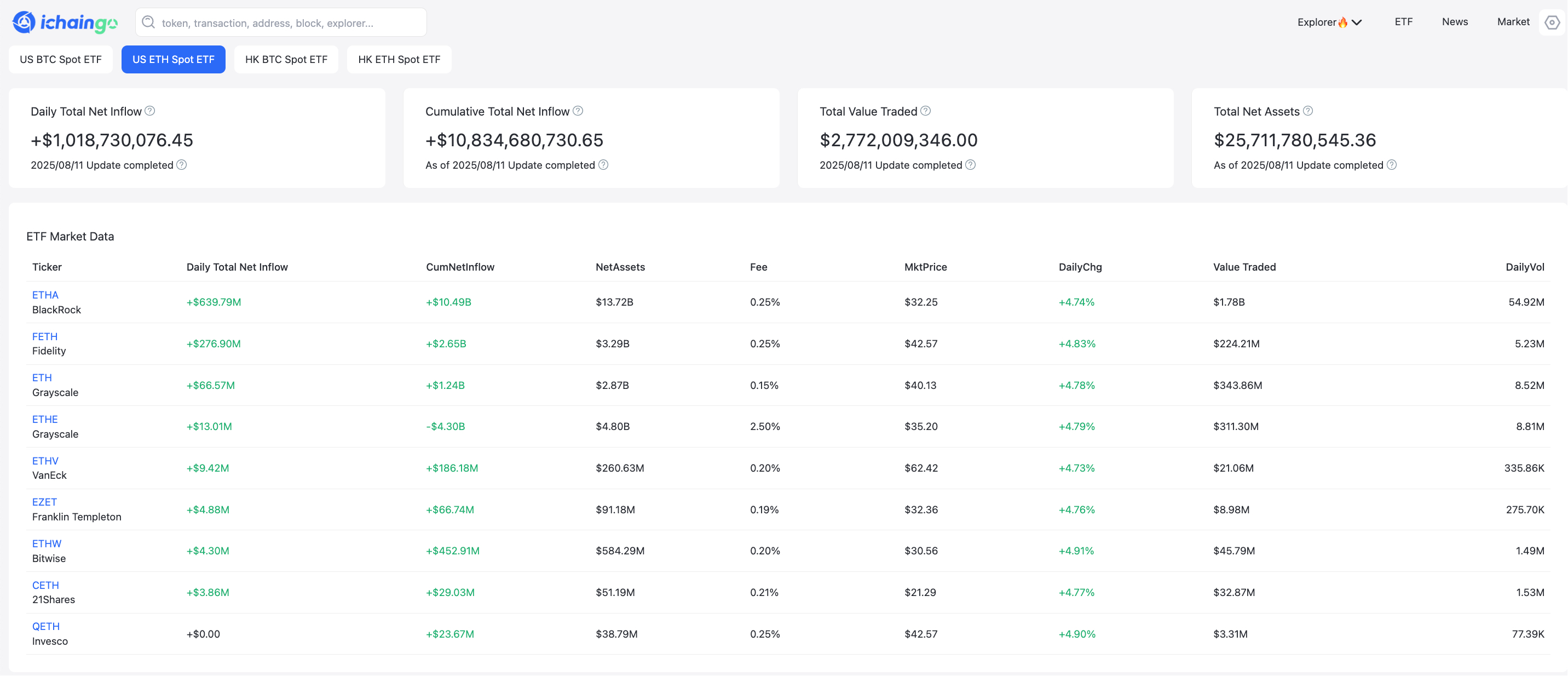
Task: Click info icon after daily inflow update date
Action: (x=181, y=165)
